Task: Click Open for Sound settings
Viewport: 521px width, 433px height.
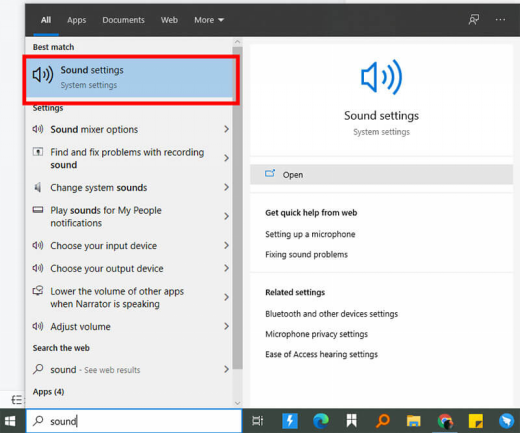Action: [381, 174]
